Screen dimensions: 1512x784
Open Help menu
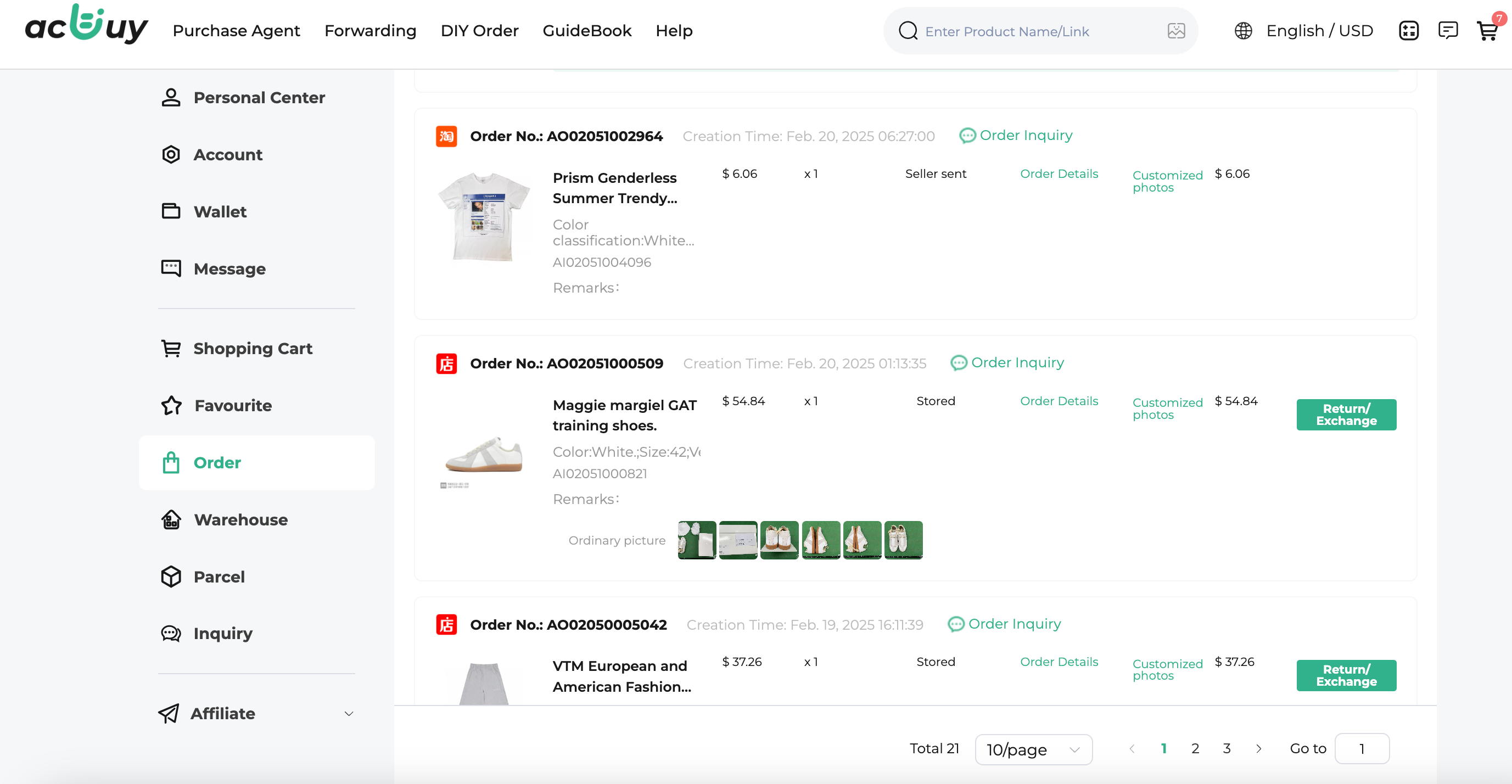(x=674, y=31)
